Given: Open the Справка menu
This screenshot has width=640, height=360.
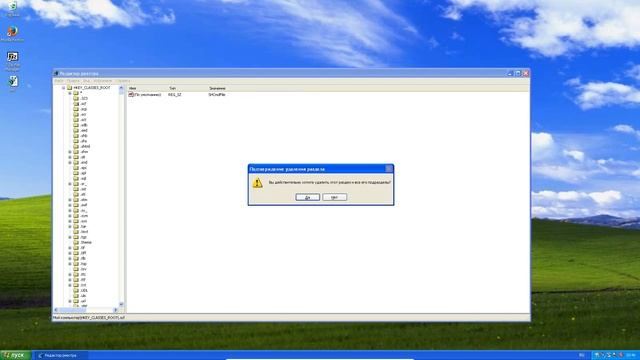Looking at the screenshot, I should (x=122, y=81).
